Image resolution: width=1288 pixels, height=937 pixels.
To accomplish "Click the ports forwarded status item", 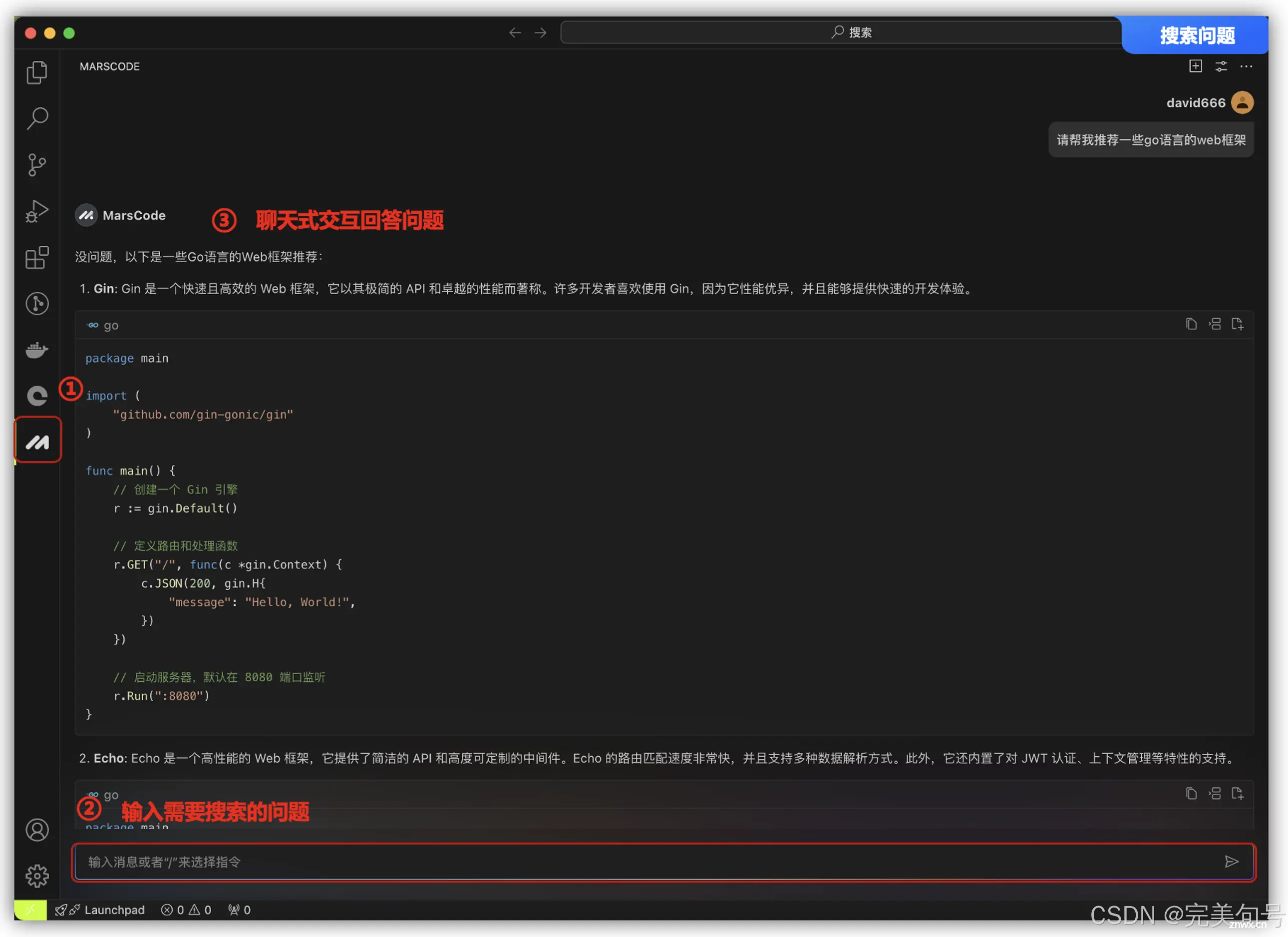I will coord(239,910).
